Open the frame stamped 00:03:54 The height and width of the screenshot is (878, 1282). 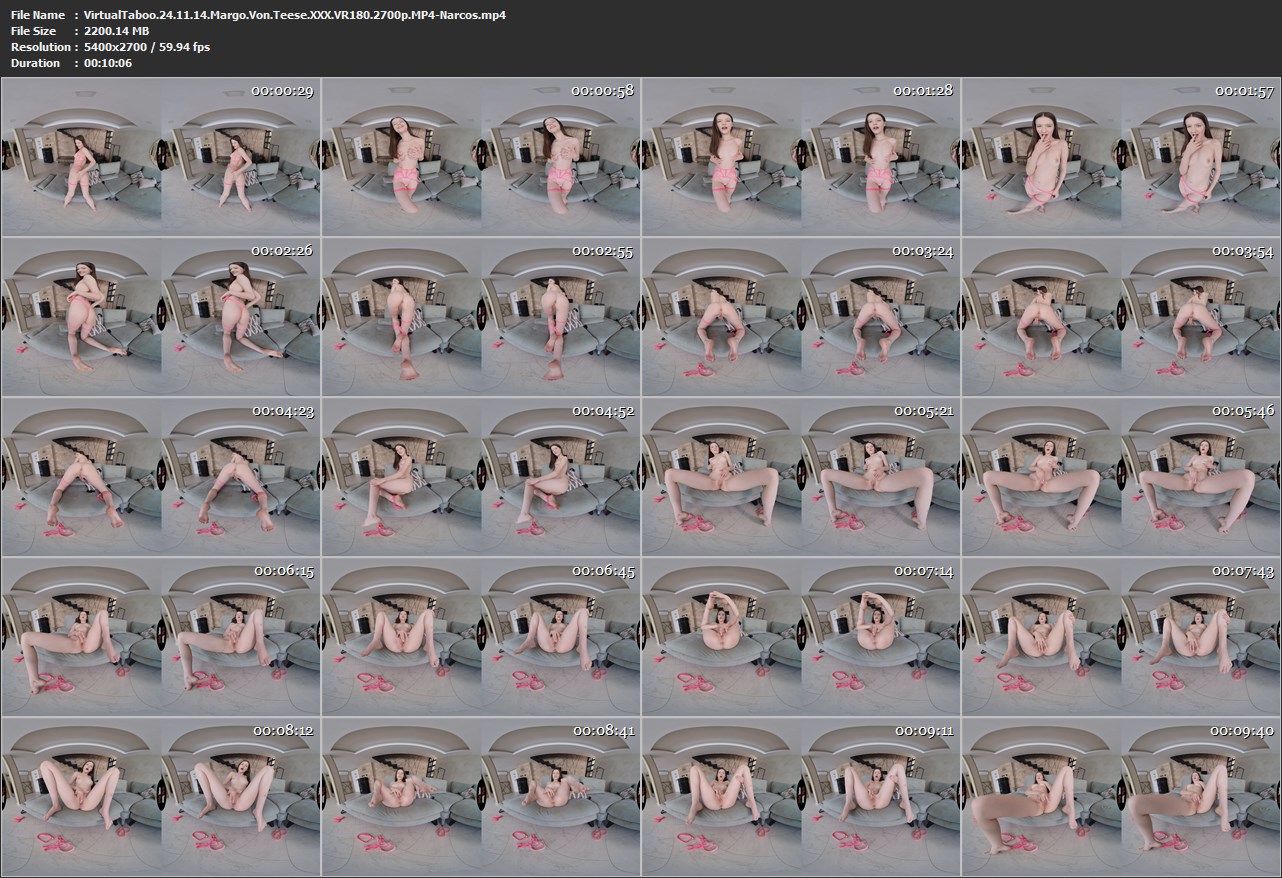1121,316
